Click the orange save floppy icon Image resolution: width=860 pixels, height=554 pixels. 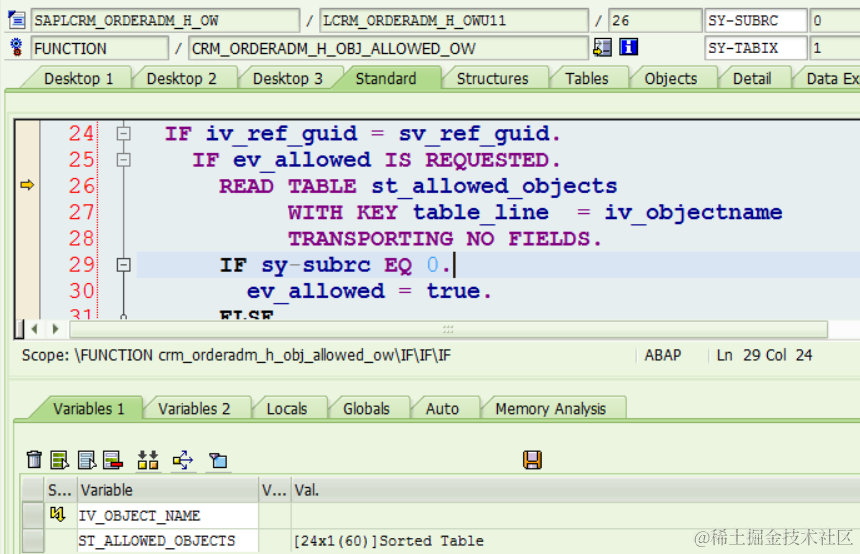click(532, 460)
